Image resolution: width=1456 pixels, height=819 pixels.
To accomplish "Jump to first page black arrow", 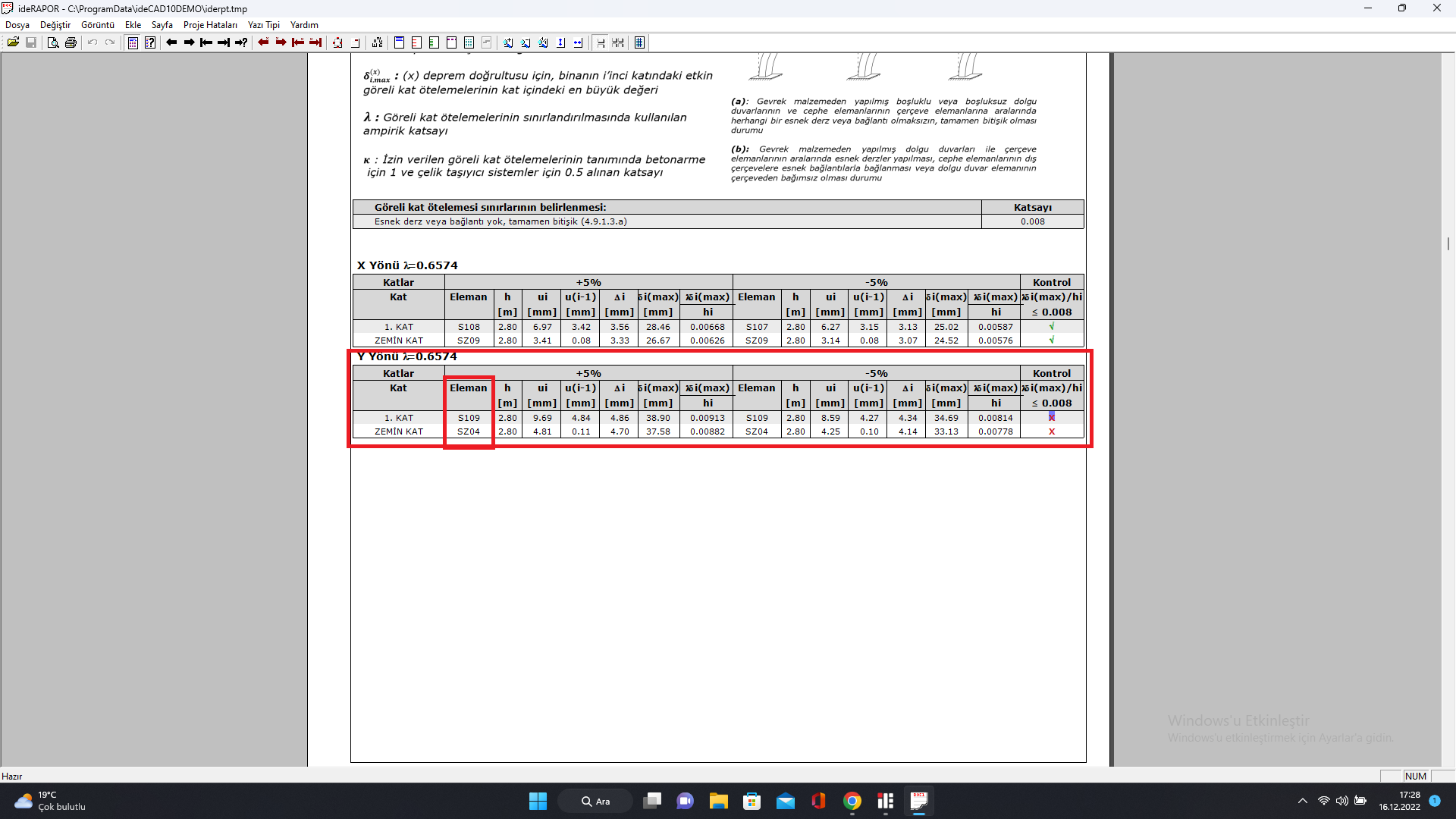I will [206, 42].
